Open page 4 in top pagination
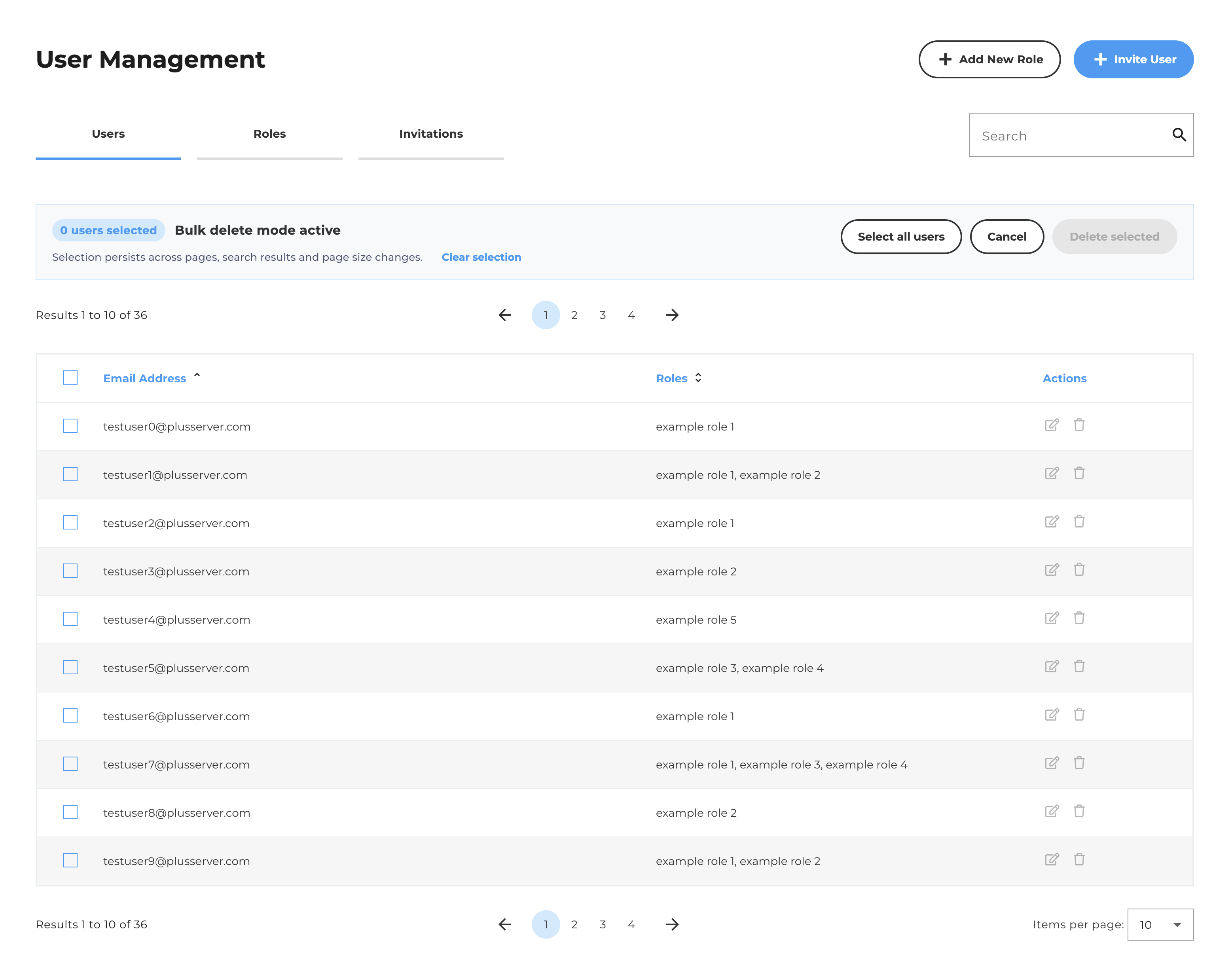 (631, 315)
